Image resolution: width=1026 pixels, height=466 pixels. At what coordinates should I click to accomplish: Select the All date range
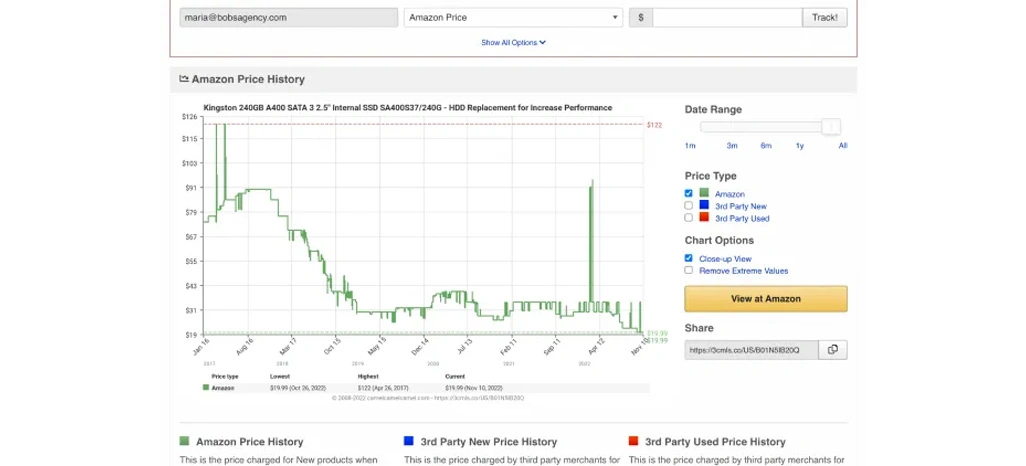843,145
